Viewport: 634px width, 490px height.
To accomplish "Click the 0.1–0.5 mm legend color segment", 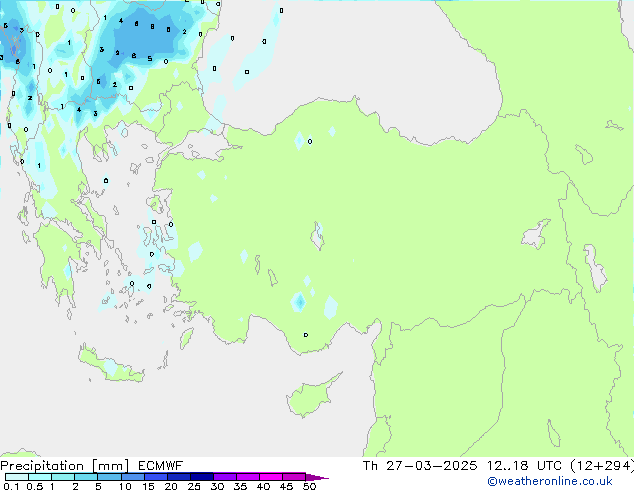I will coord(17,477).
